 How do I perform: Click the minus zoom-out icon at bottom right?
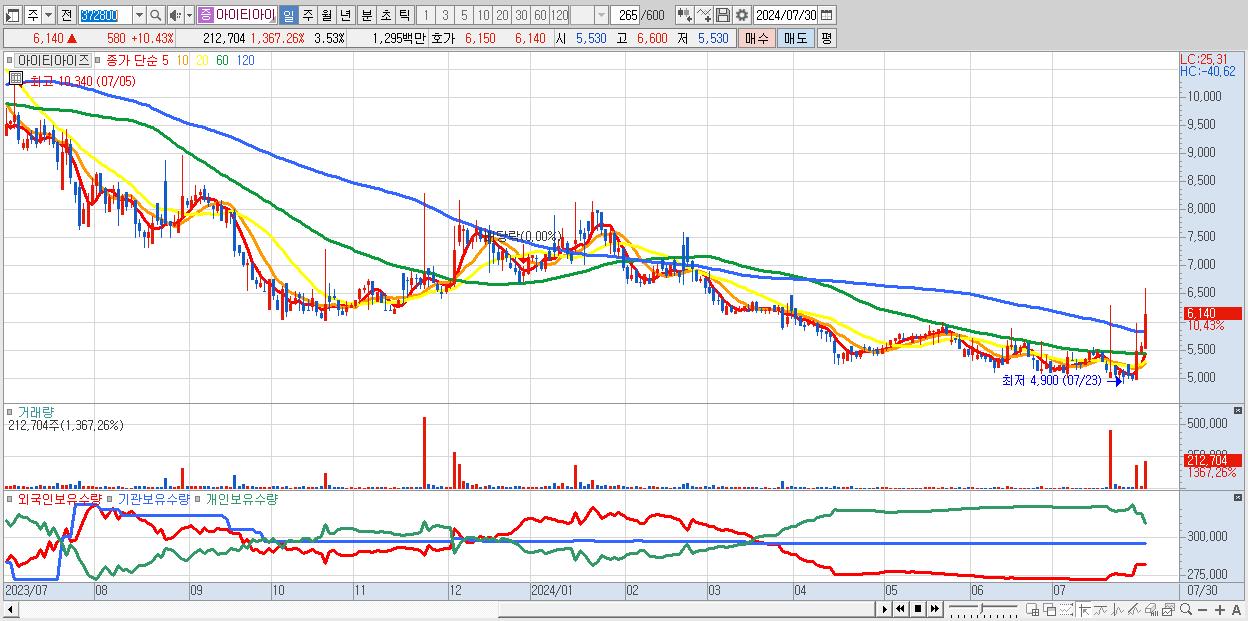point(1202,610)
